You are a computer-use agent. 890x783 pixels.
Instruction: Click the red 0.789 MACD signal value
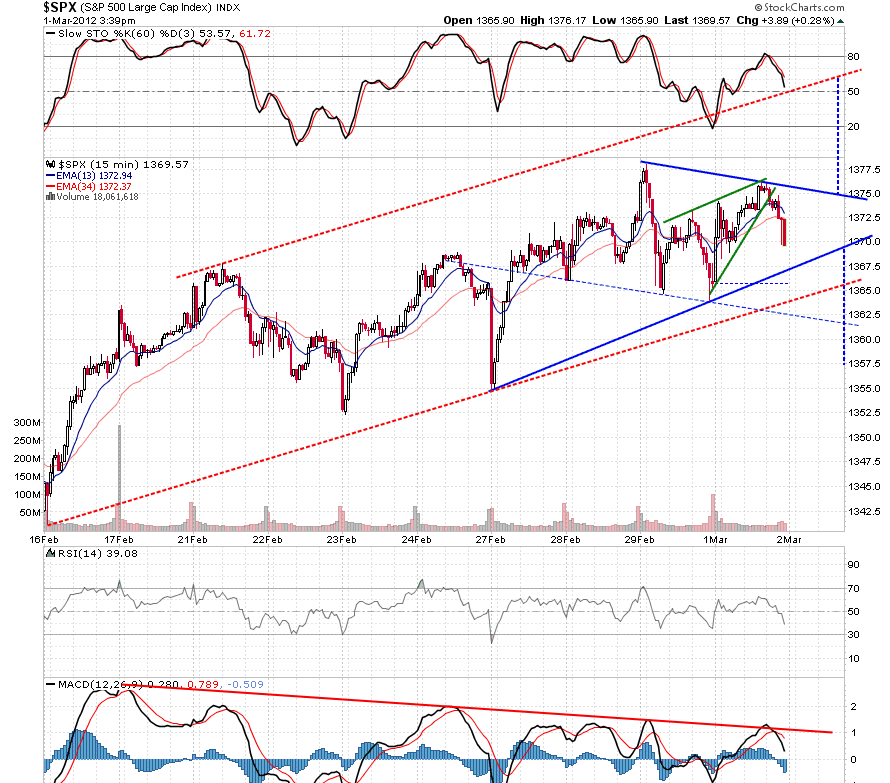click(x=203, y=684)
